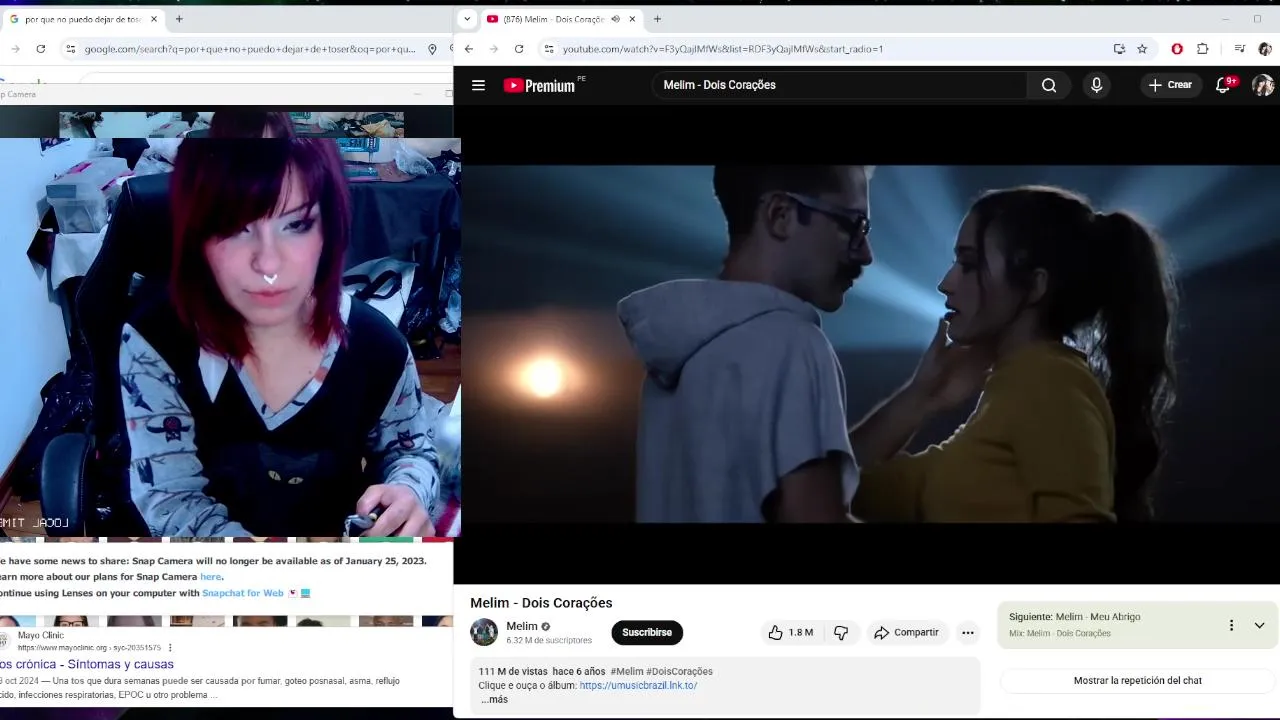Go forward in Google browser window

[x=15, y=49]
